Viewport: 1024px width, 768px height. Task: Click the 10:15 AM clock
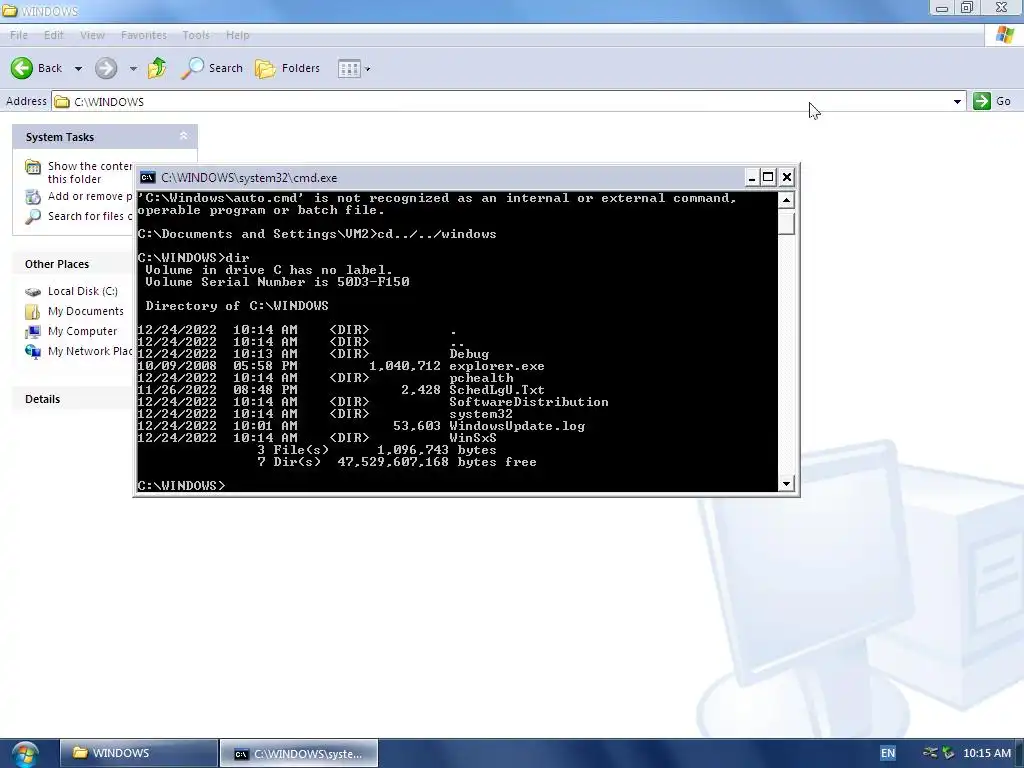tap(987, 753)
